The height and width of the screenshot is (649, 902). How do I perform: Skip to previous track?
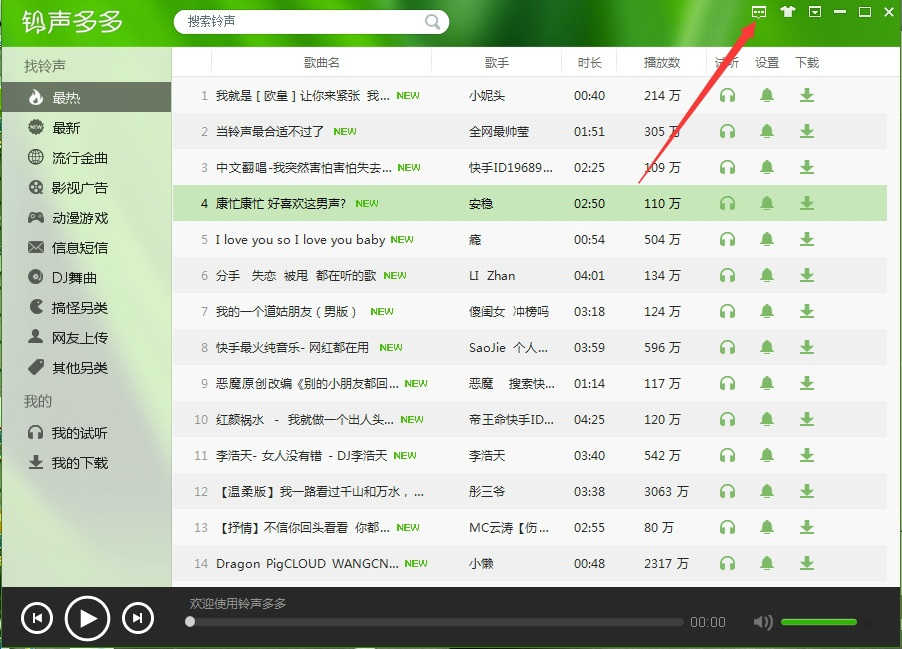tap(37, 619)
